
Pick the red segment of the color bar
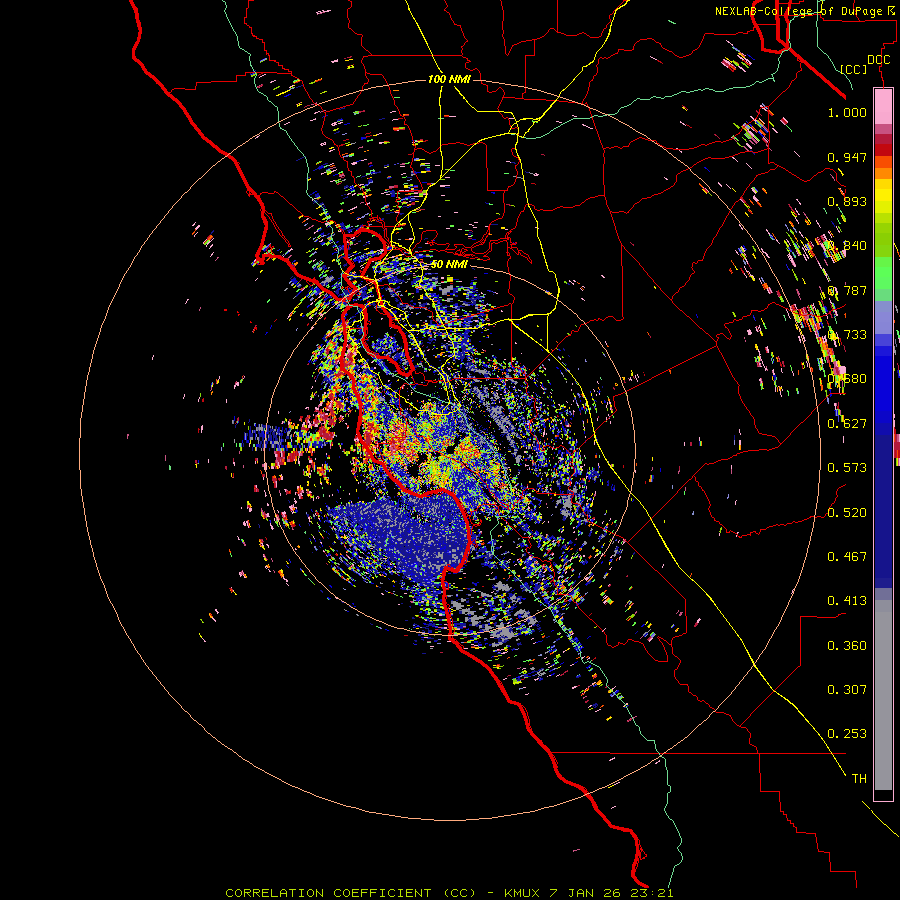(x=883, y=149)
